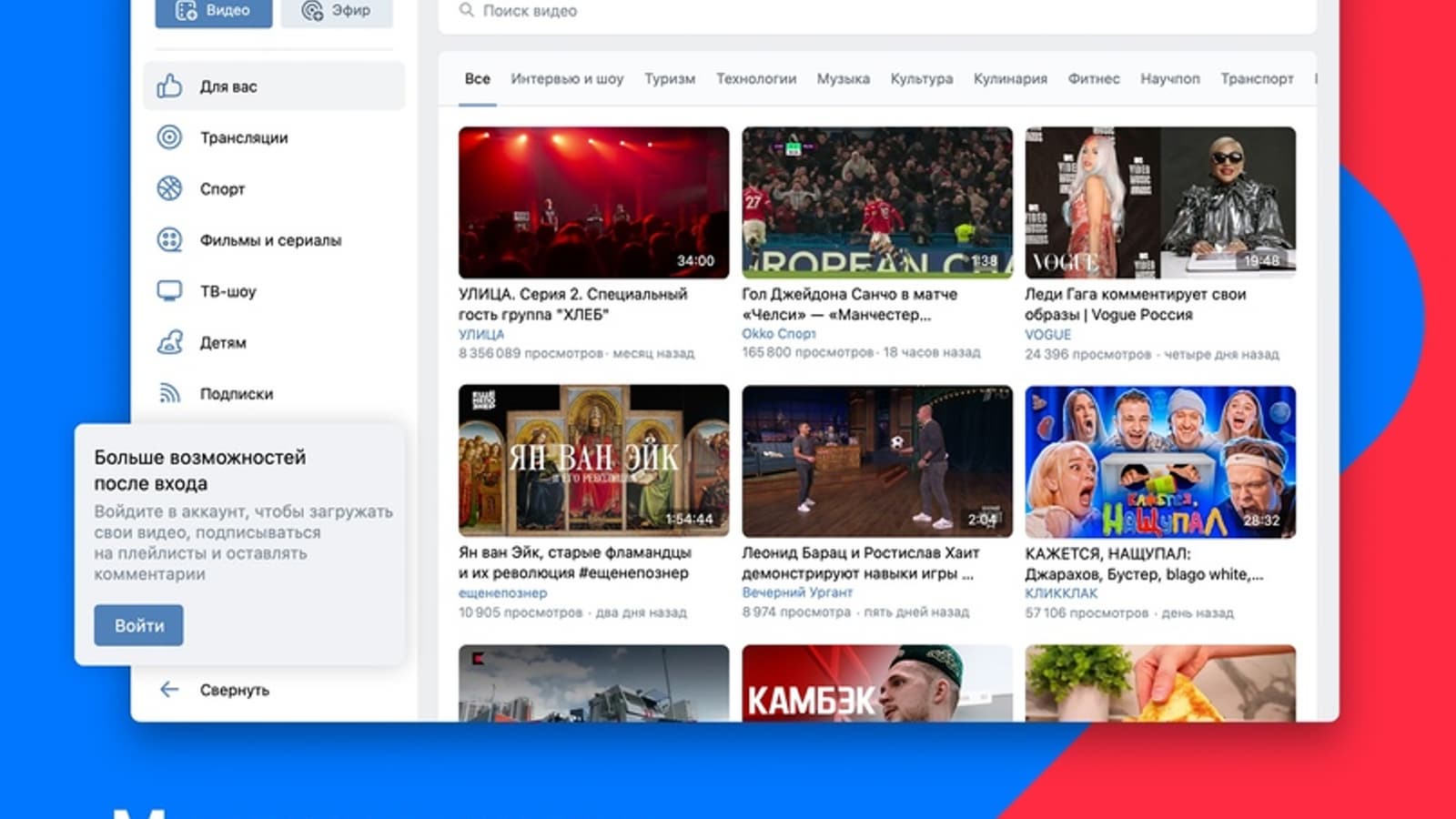The image size is (1456, 819).
Task: Click the back arrow icon beside Свернуть
Action: coord(169,690)
